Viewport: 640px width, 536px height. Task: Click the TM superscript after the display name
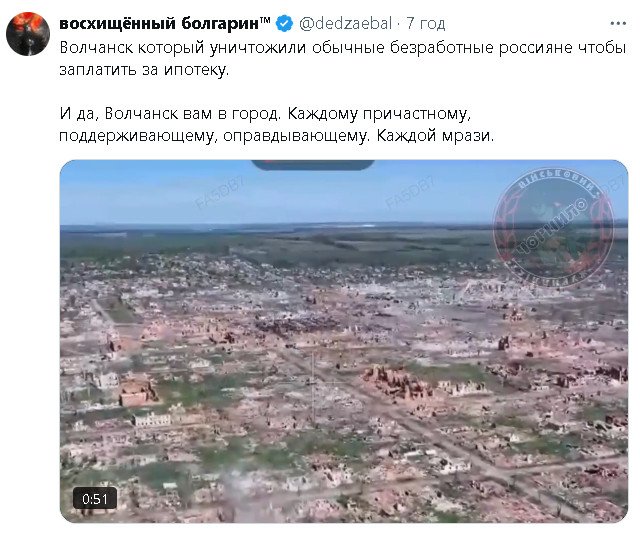(x=265, y=20)
